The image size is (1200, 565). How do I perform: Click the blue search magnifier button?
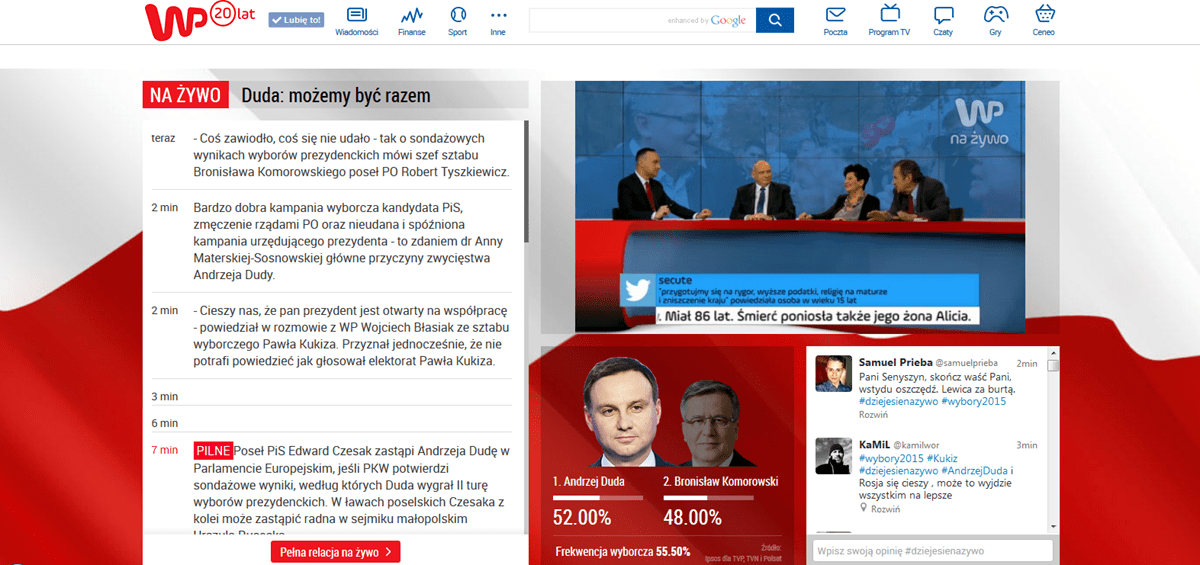[x=775, y=20]
